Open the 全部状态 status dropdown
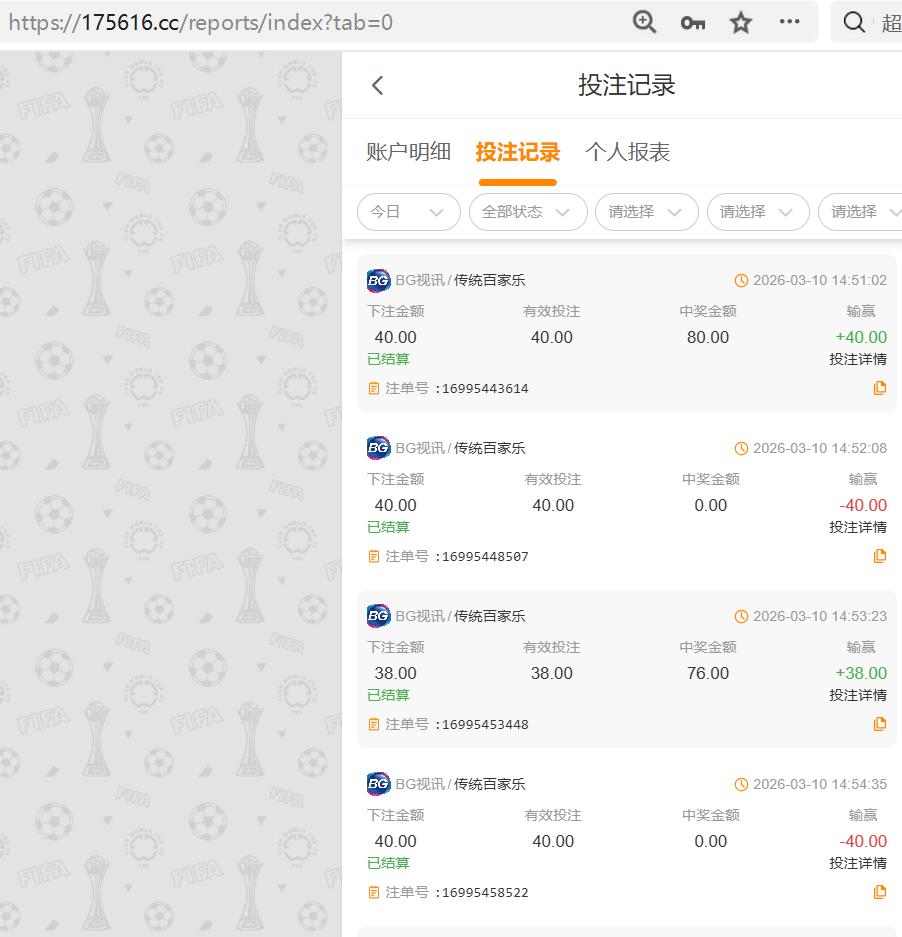The image size is (902, 937). [528, 212]
